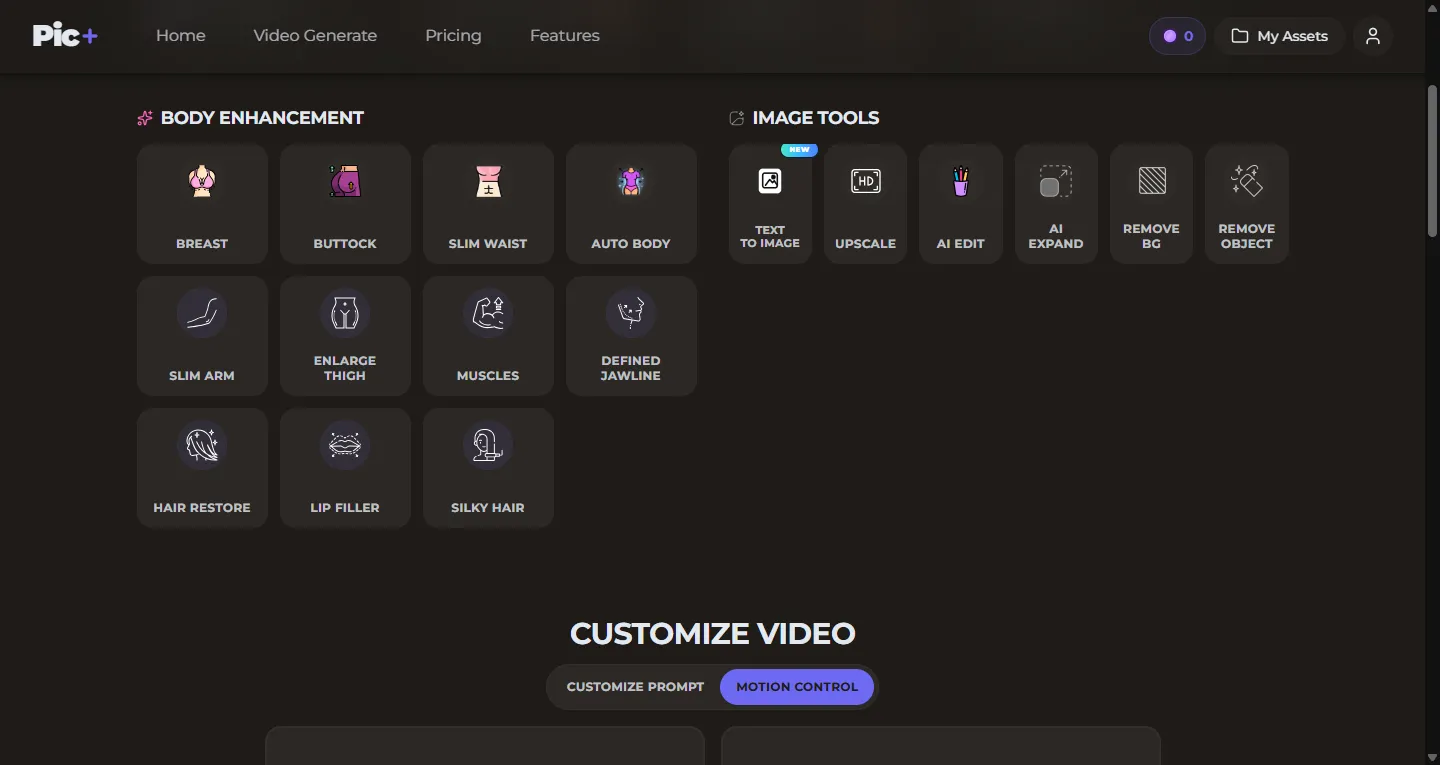The image size is (1440, 765).
Task: Select the Remove BG tool
Action: pos(1151,204)
